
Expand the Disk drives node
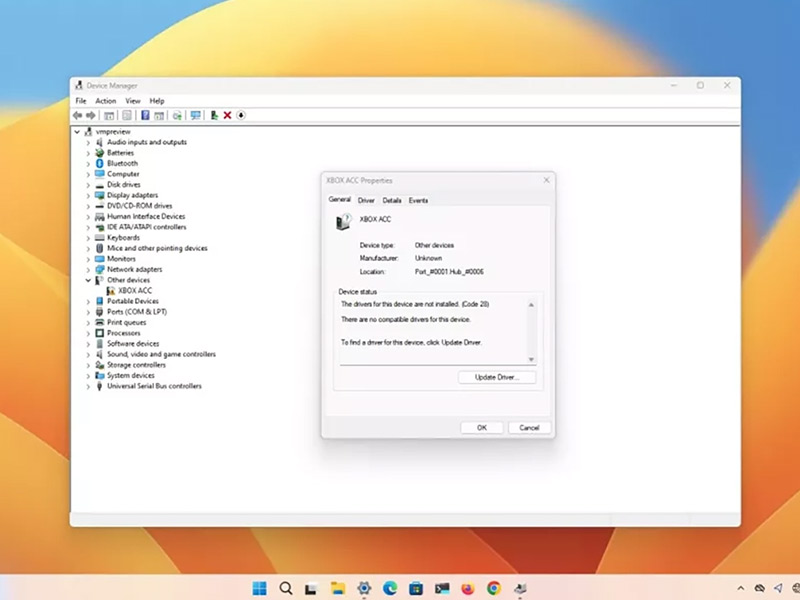pos(88,185)
